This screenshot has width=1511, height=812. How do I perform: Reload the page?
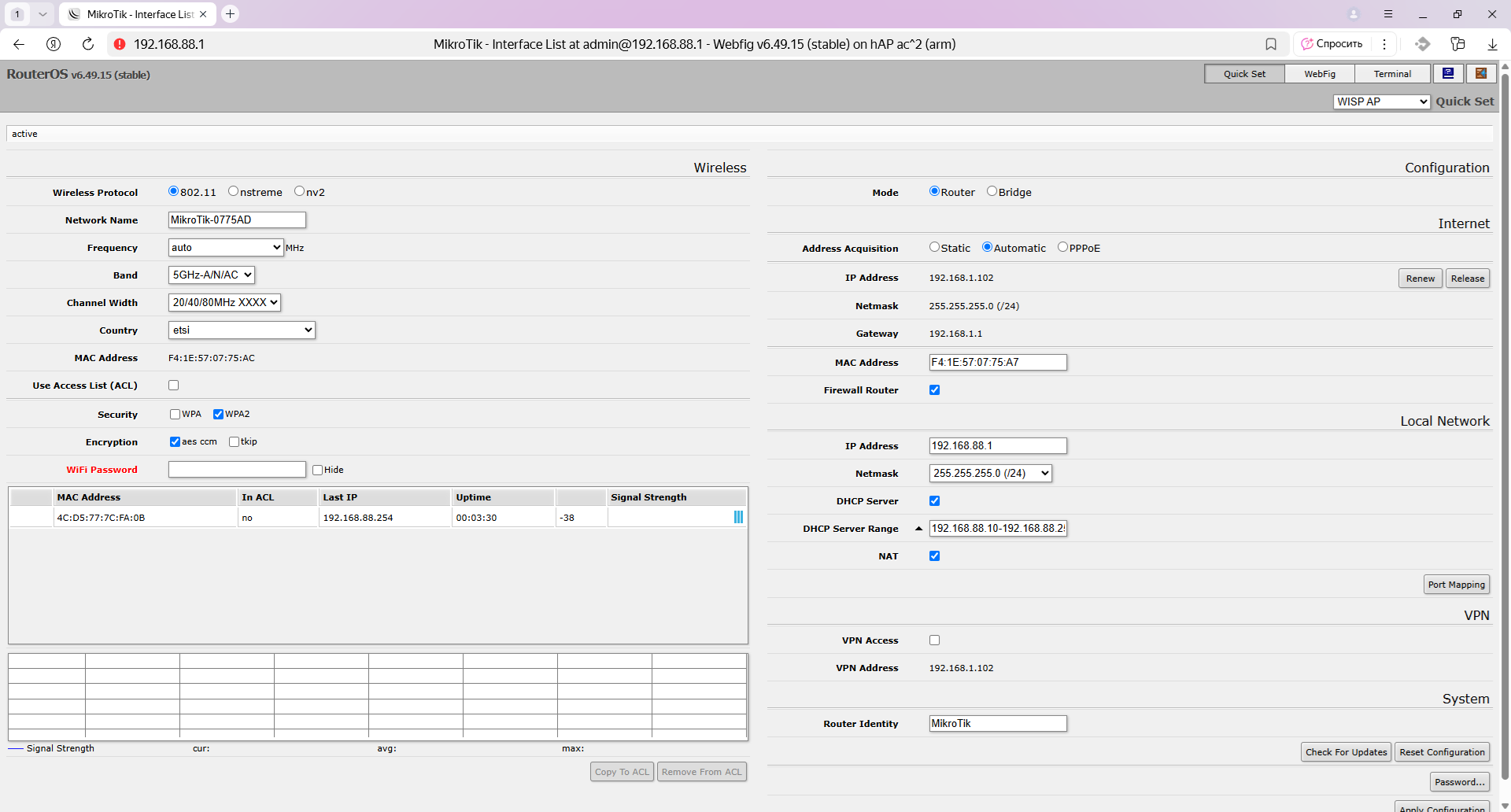(x=88, y=44)
